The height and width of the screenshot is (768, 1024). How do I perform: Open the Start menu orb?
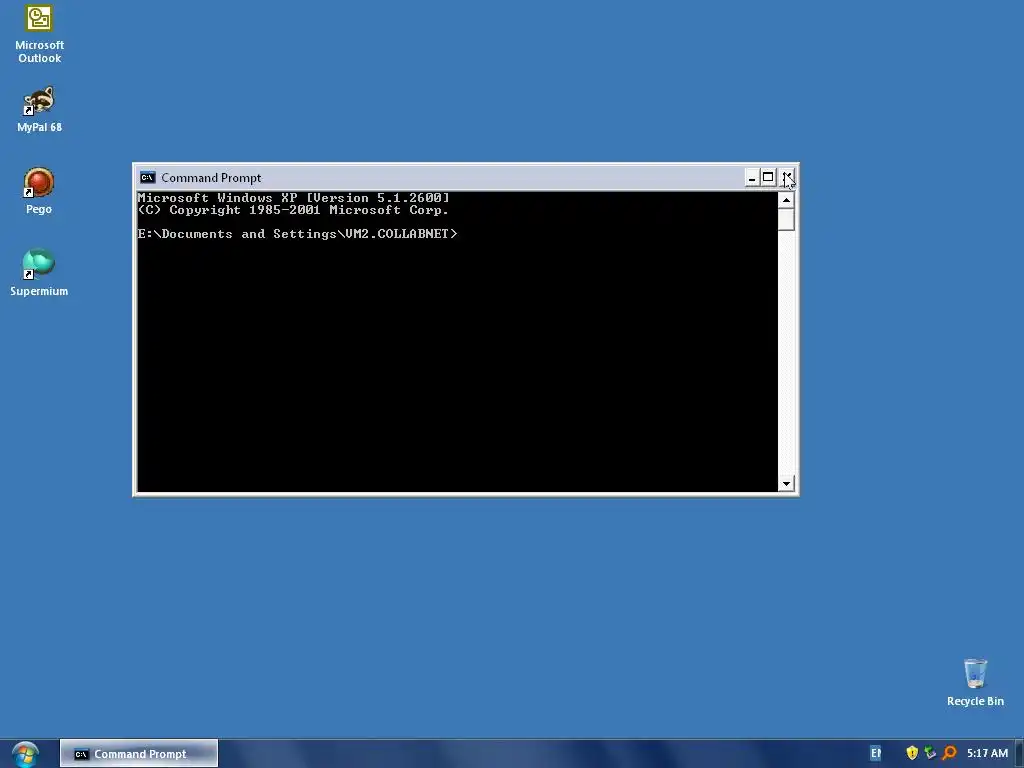pyautogui.click(x=25, y=754)
